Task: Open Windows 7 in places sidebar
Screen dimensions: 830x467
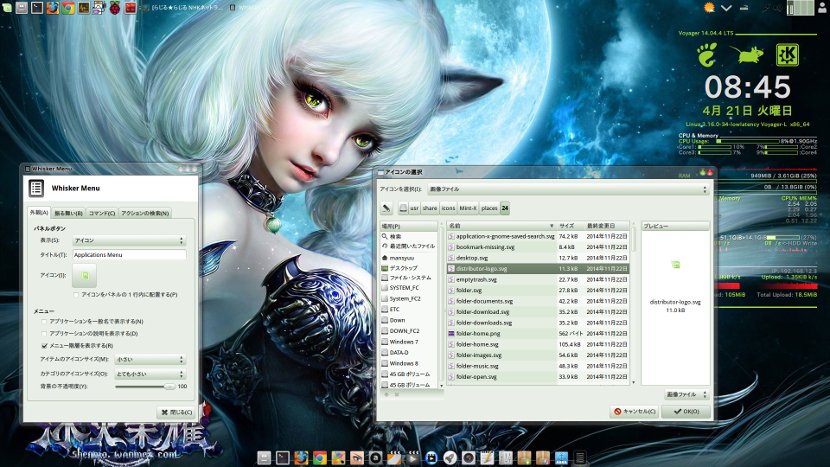Action: click(409, 342)
